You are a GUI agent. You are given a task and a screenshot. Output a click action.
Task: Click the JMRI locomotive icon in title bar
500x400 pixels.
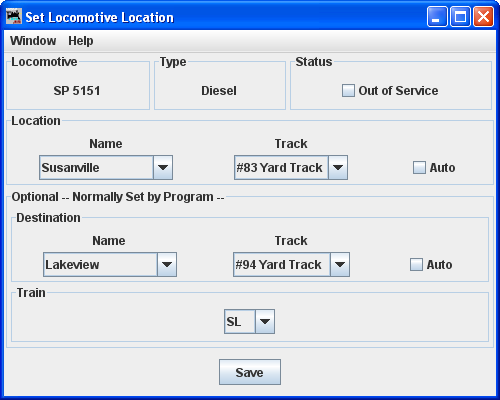pyautogui.click(x=14, y=16)
